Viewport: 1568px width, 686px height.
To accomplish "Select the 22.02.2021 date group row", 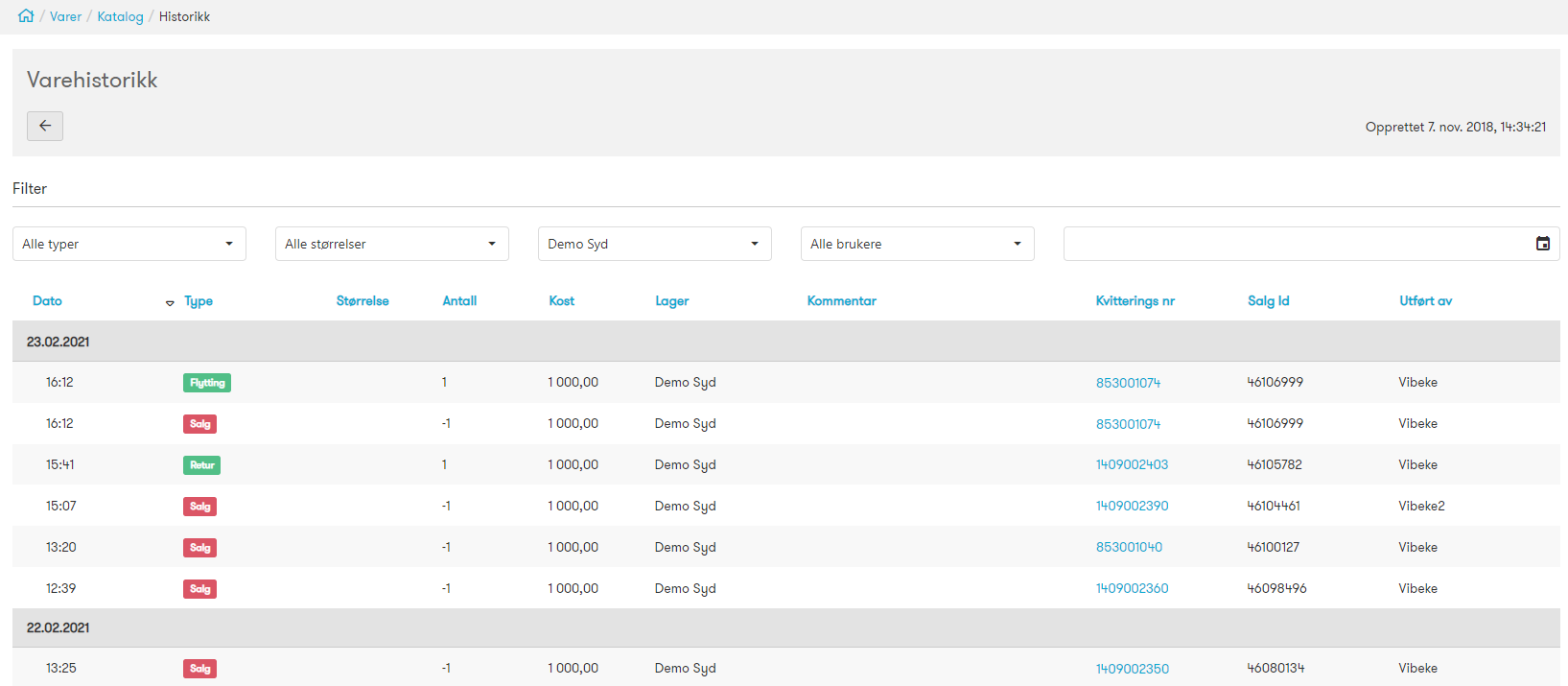I will [786, 627].
